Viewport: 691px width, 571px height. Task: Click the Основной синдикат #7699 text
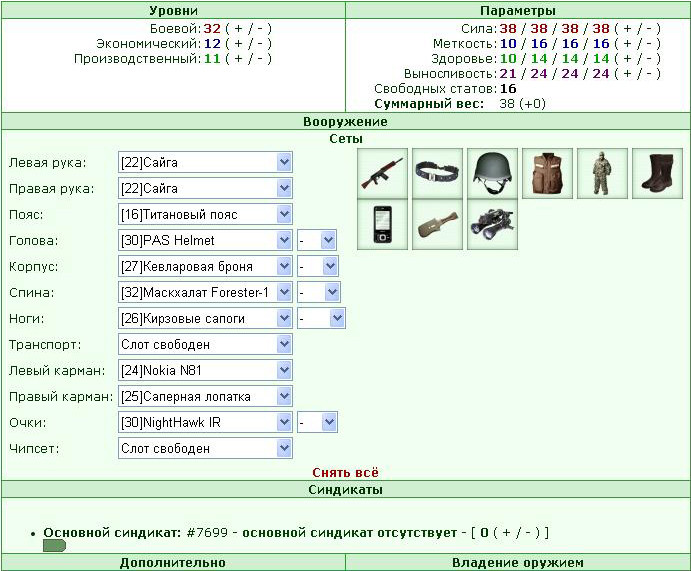click(136, 533)
